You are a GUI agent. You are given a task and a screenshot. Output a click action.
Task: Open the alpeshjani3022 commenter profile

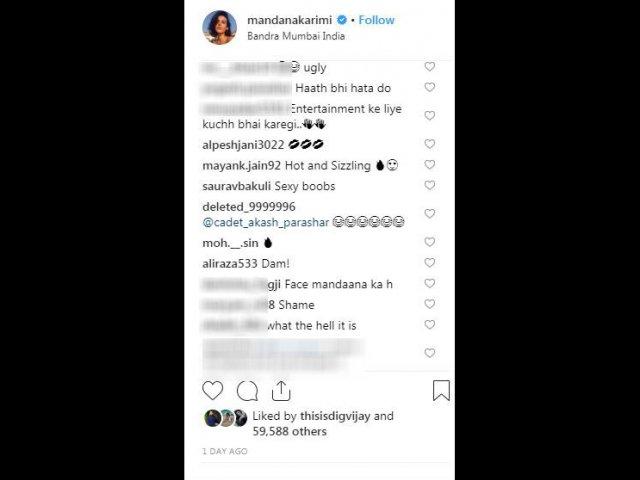tap(243, 145)
